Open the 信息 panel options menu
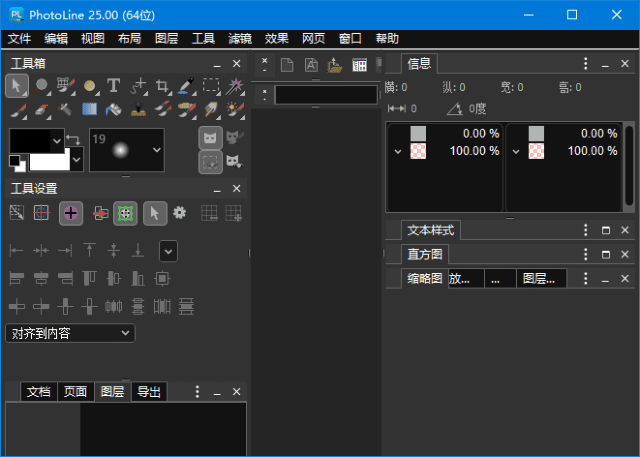This screenshot has width=640, height=457. [584, 63]
